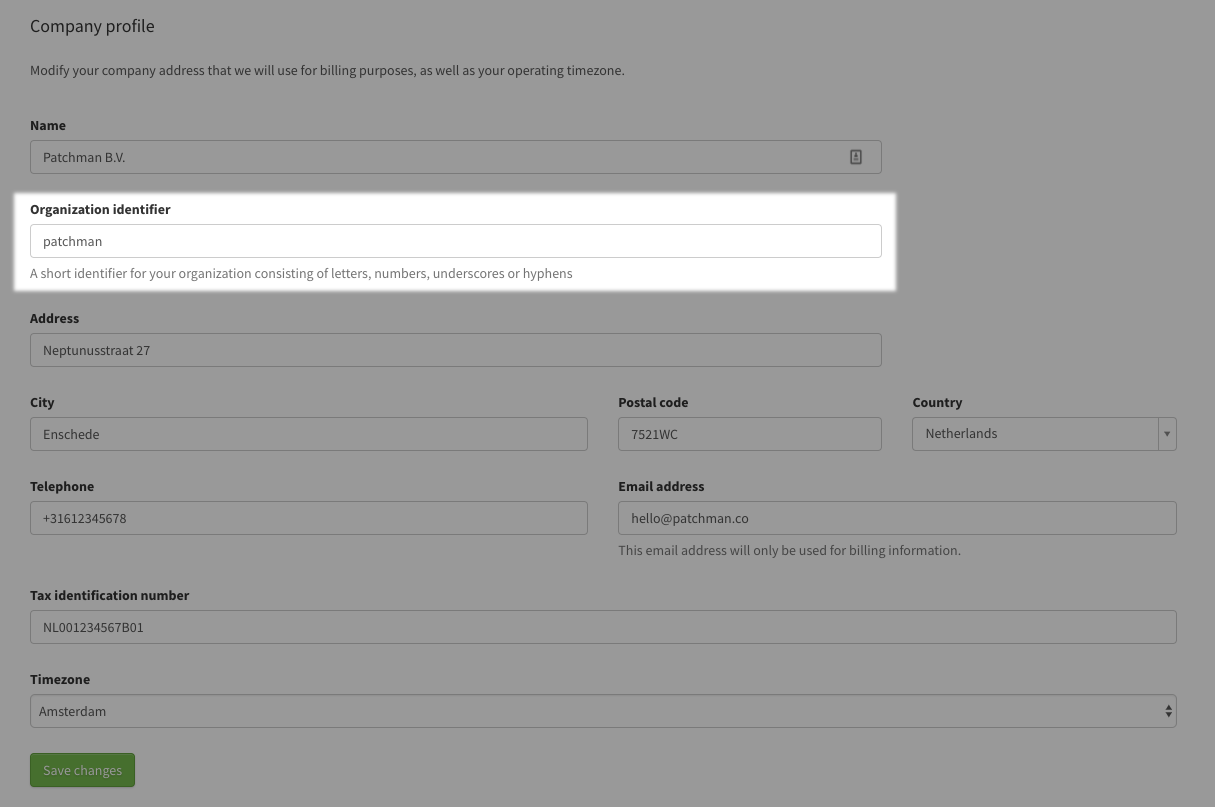
Task: Click the Country dropdown arrow button
Action: tap(1167, 434)
